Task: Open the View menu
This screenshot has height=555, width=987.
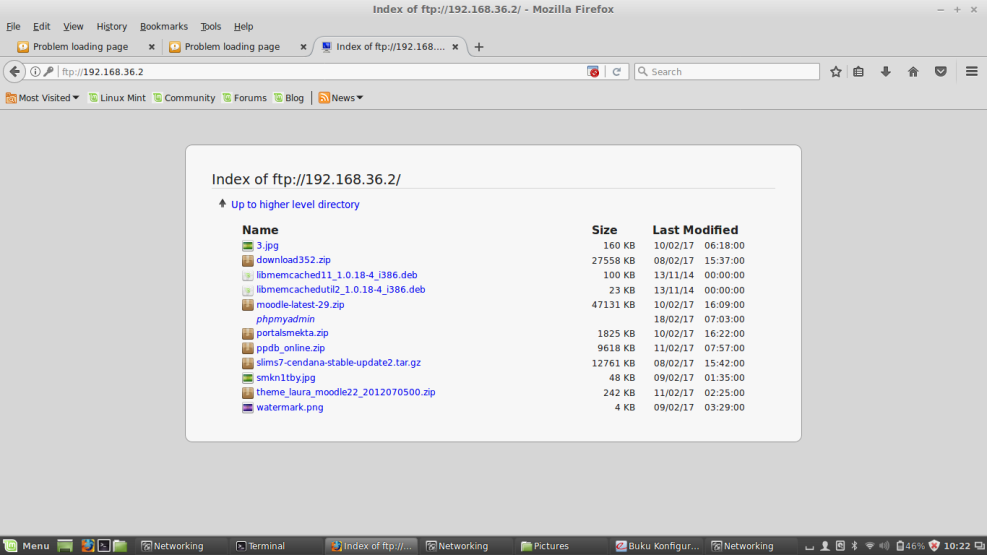Action: [73, 26]
